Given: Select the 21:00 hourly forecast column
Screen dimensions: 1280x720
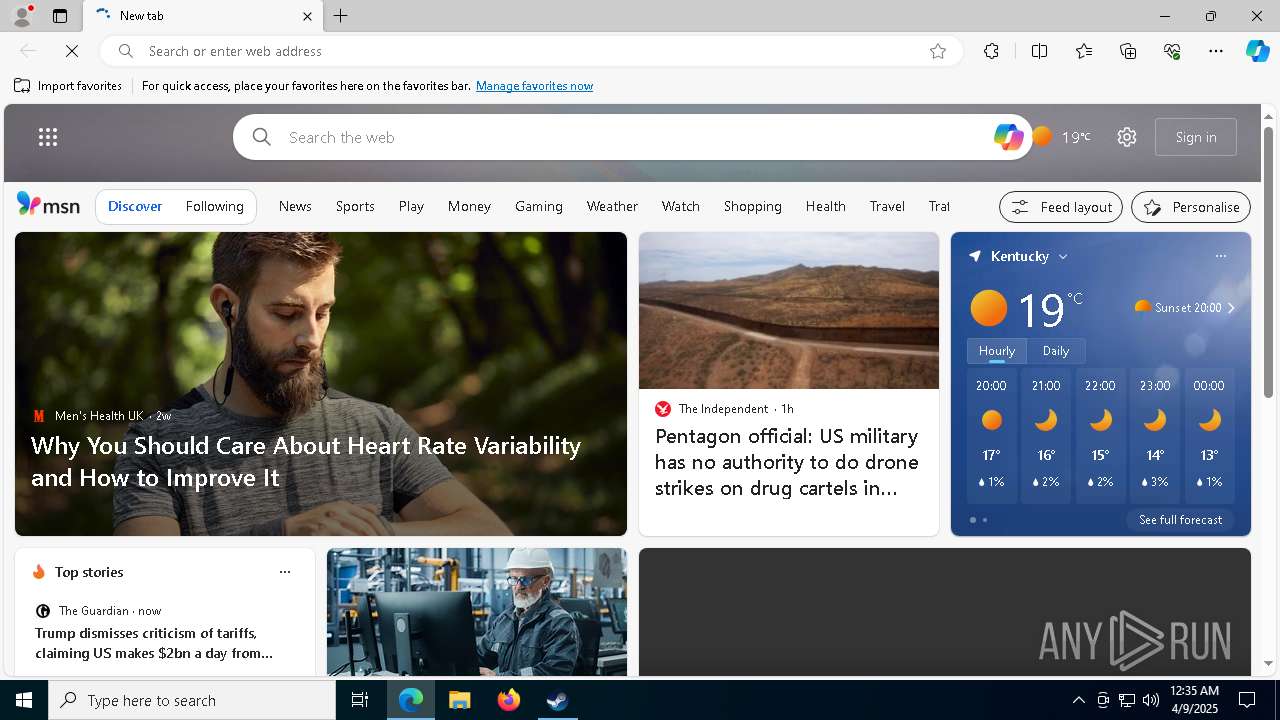Looking at the screenshot, I should (x=1046, y=436).
